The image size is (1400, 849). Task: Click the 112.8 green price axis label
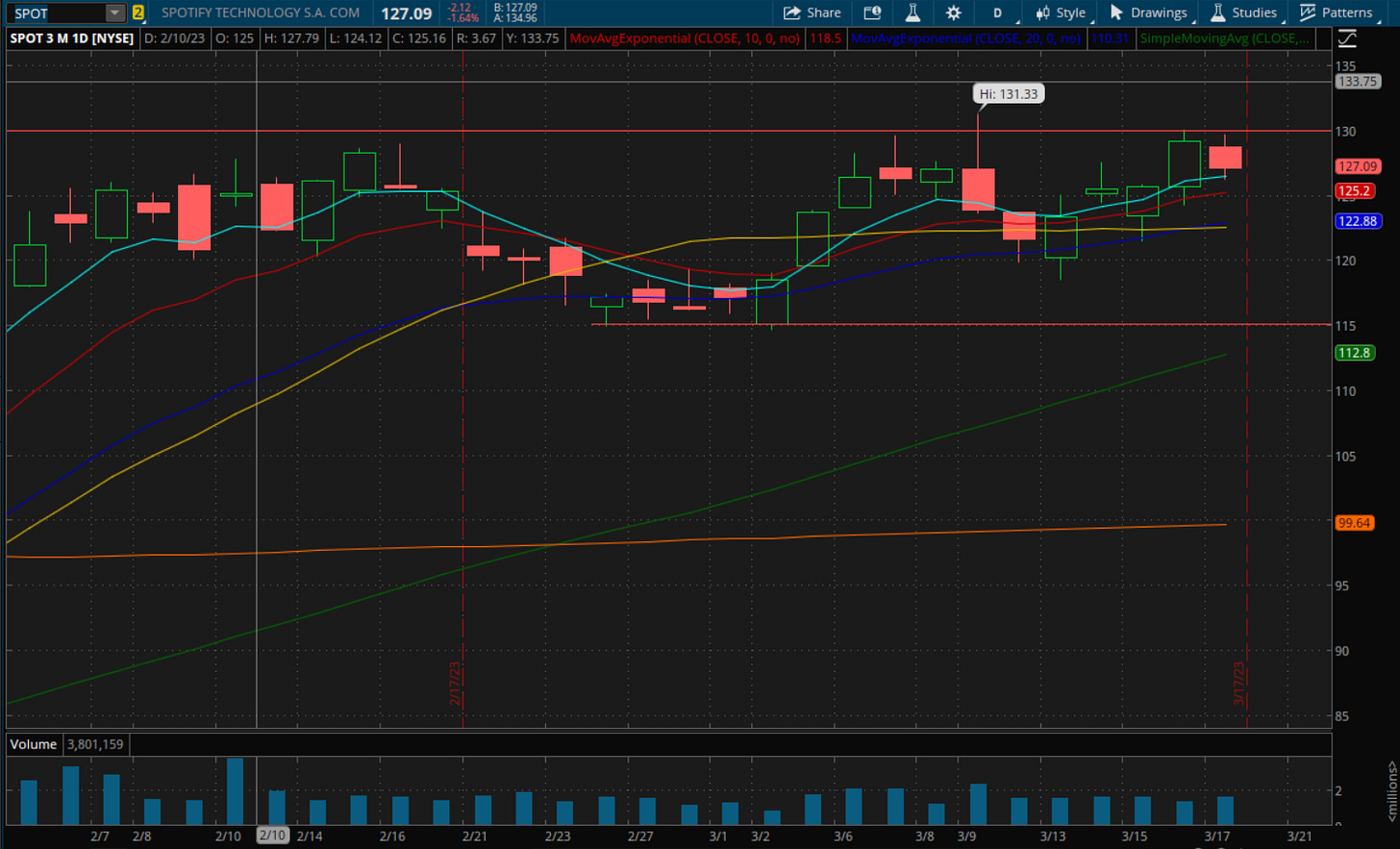[1354, 353]
